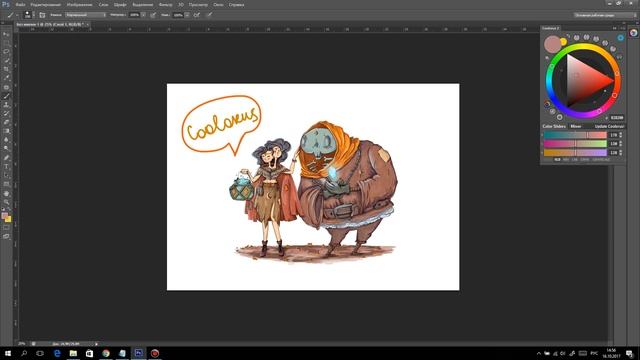640x360 pixels.
Task: Change screen mode icon at toolbar bottom
Action: [6, 236]
